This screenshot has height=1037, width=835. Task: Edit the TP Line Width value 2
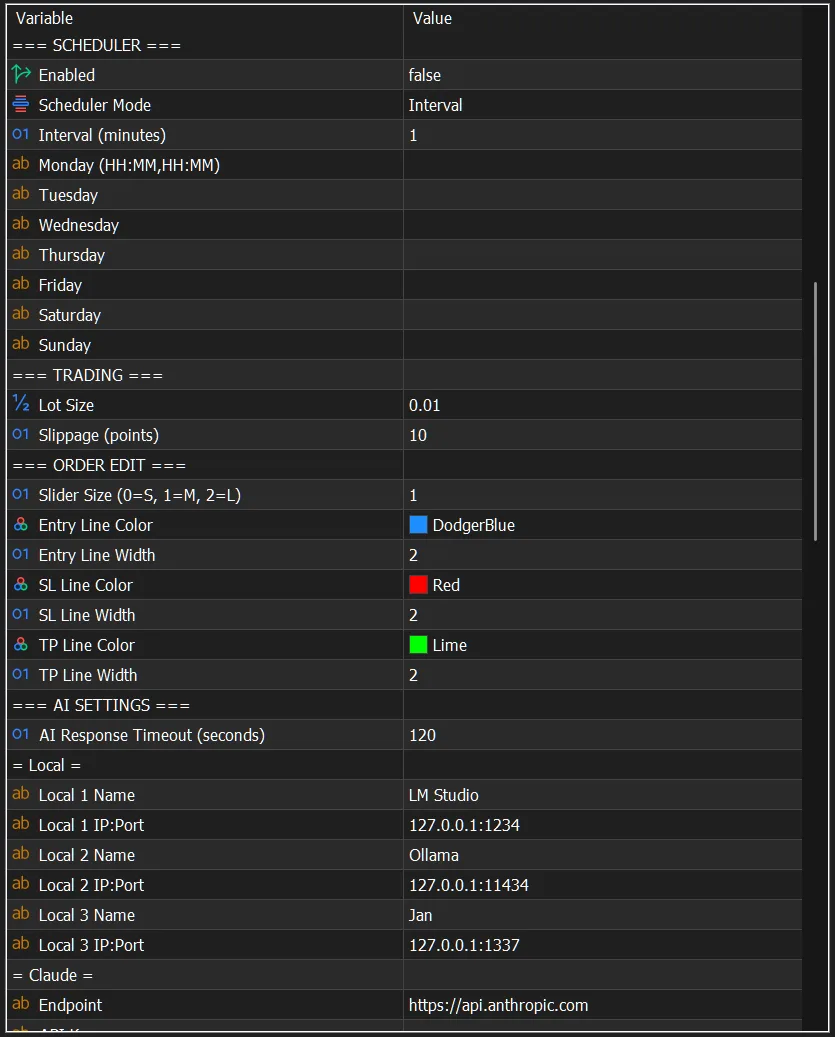(602, 675)
